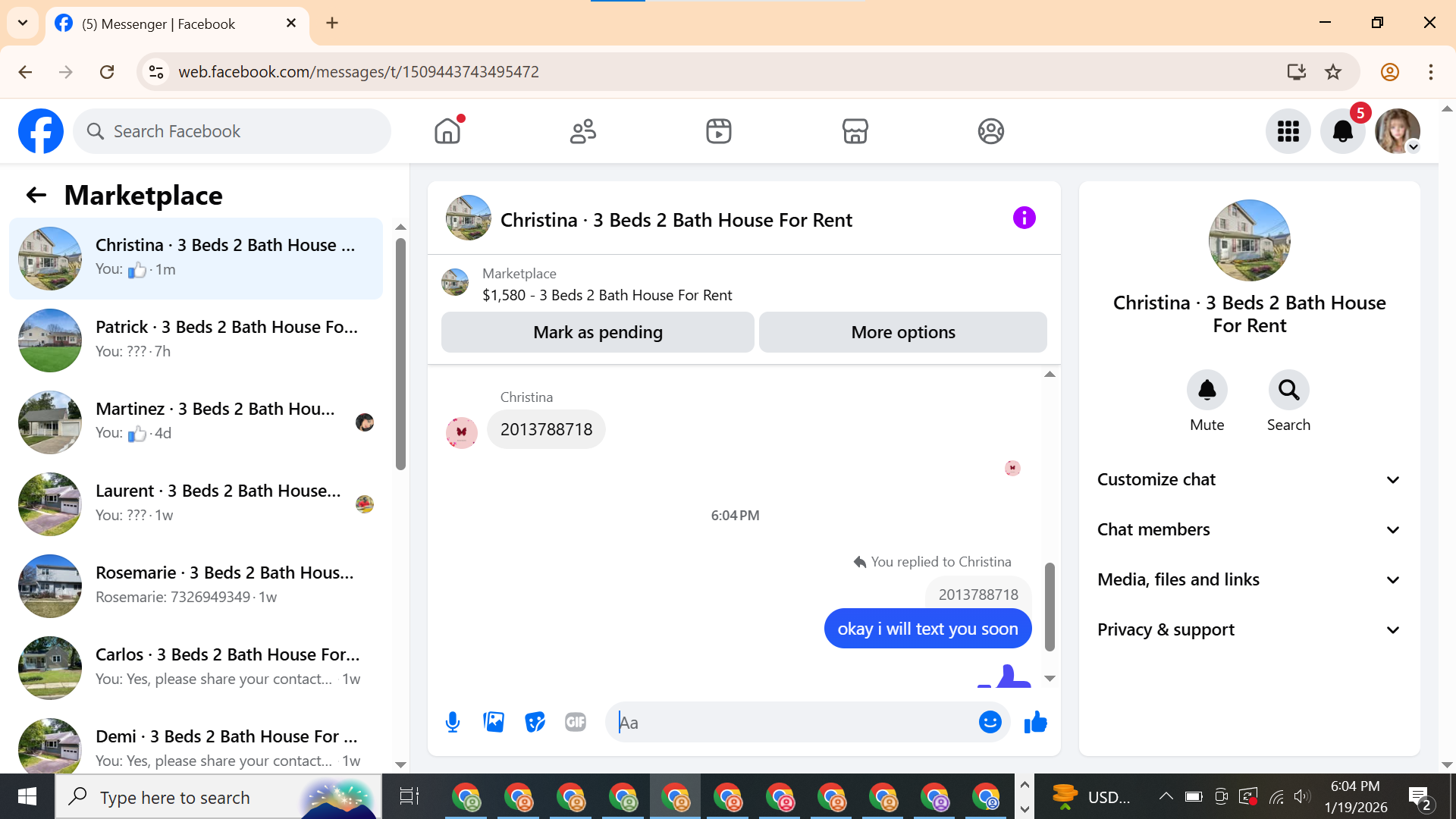
Task: Open the Friends tab in top navigation
Action: [x=582, y=132]
